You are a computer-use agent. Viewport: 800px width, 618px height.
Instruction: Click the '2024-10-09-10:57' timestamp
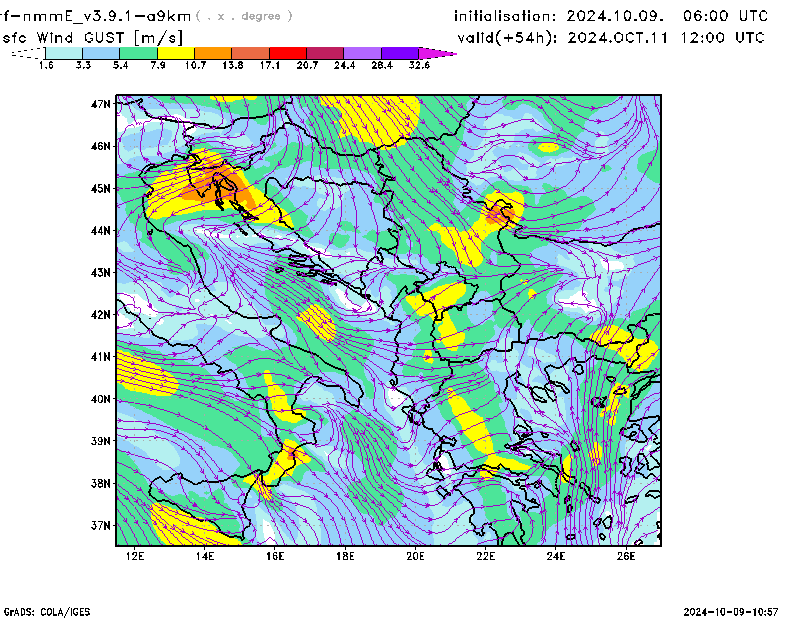[731, 612]
